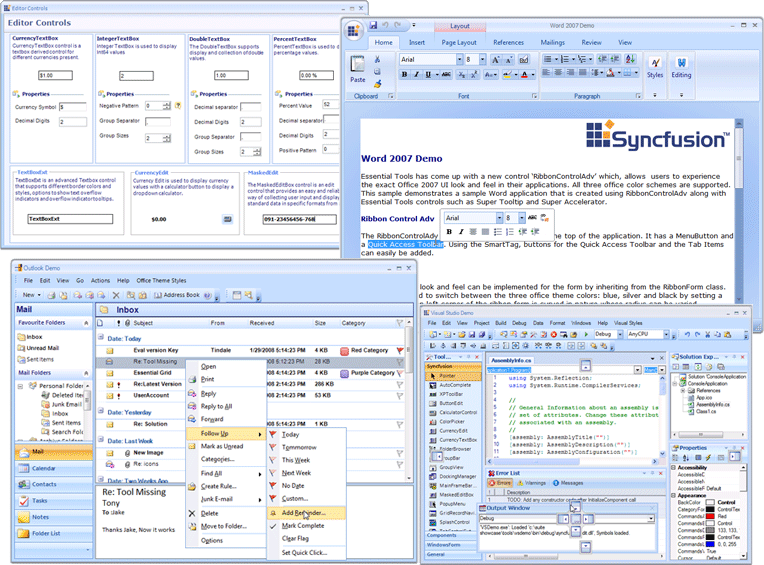
Task: Toggle Mark Complete in Follow Up submenu
Action: tap(302, 526)
